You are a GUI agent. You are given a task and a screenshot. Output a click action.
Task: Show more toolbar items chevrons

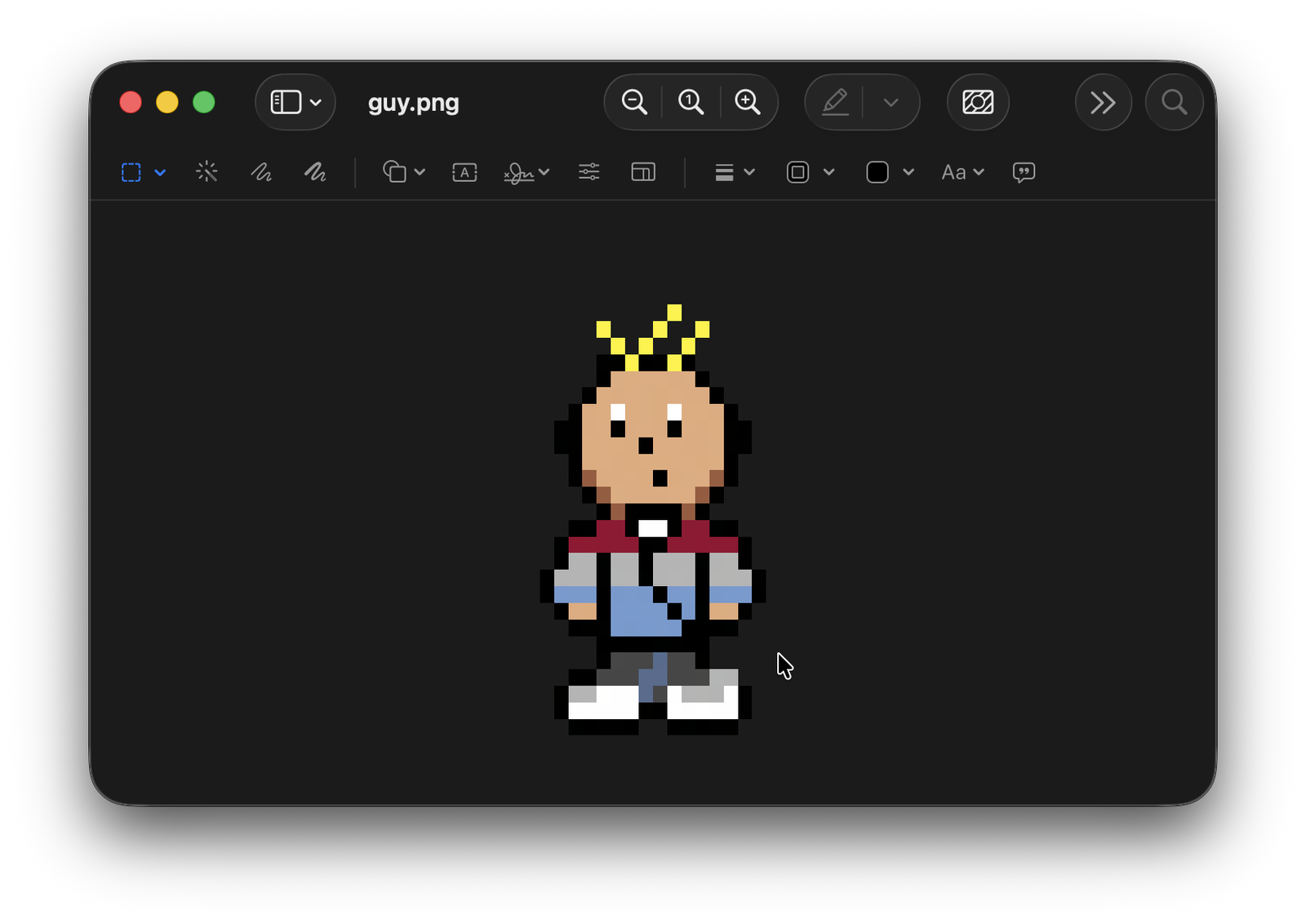coord(1103,102)
